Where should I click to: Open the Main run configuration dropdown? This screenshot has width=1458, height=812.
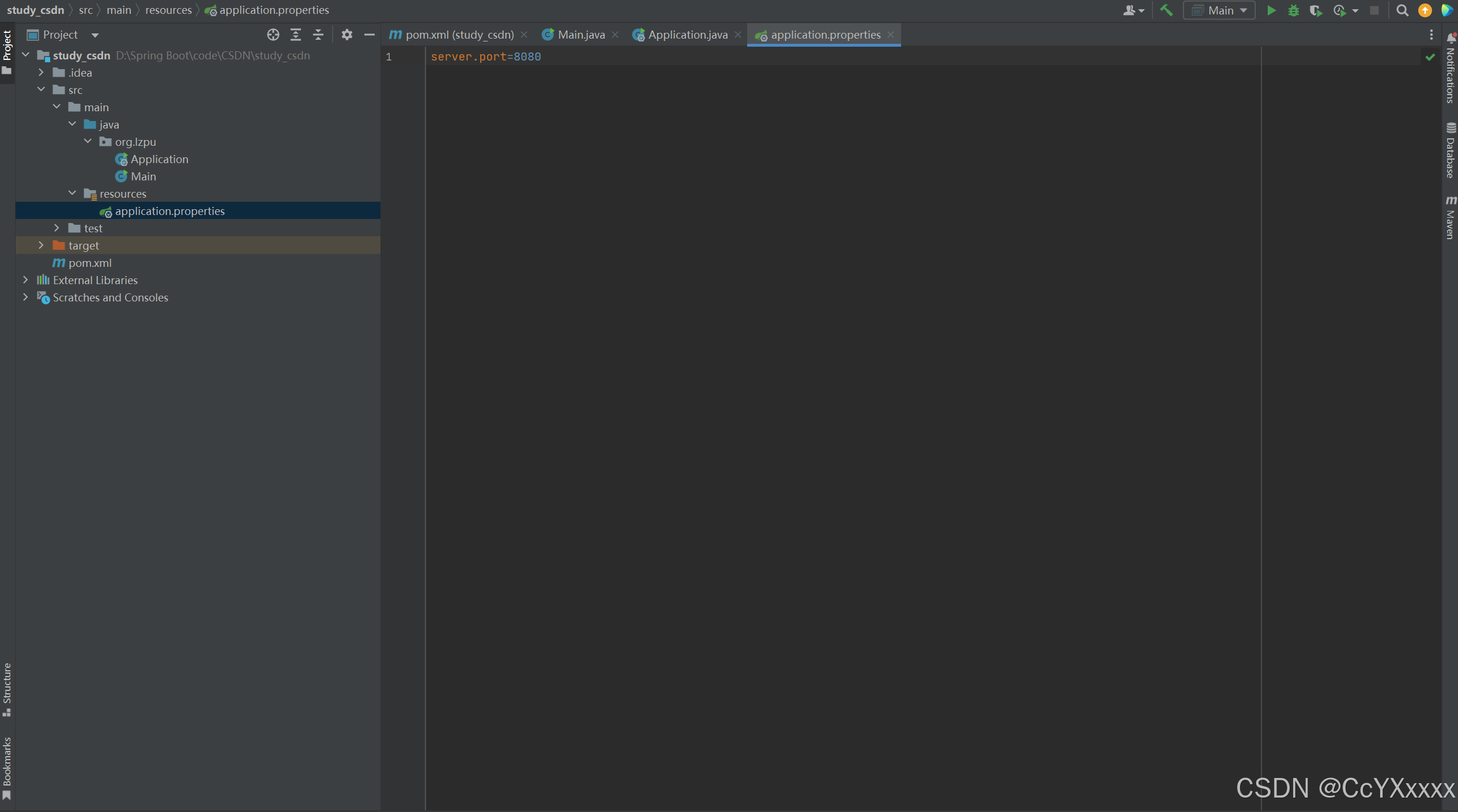coord(1219,10)
